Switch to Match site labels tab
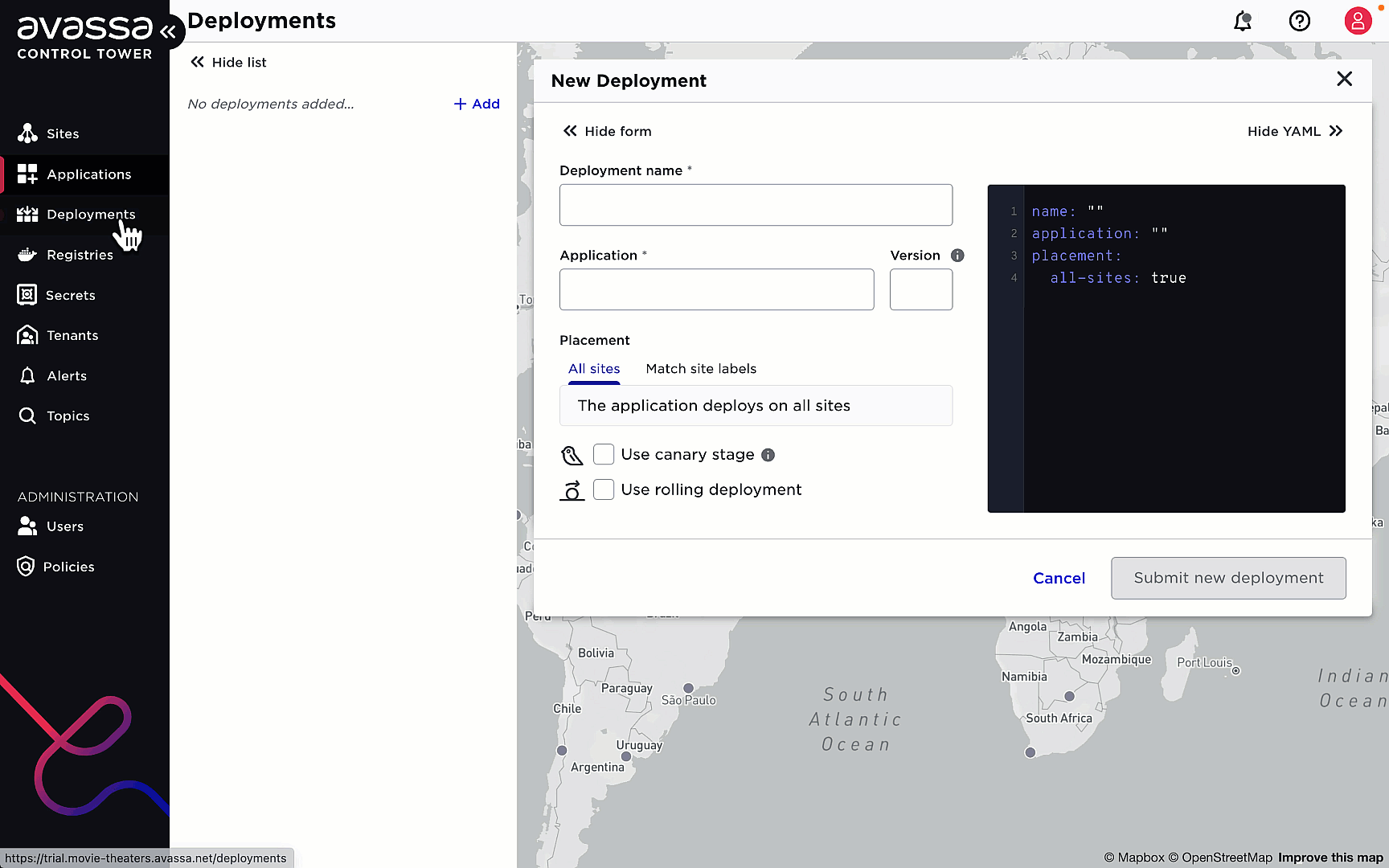This screenshot has width=1389, height=868. (x=701, y=369)
